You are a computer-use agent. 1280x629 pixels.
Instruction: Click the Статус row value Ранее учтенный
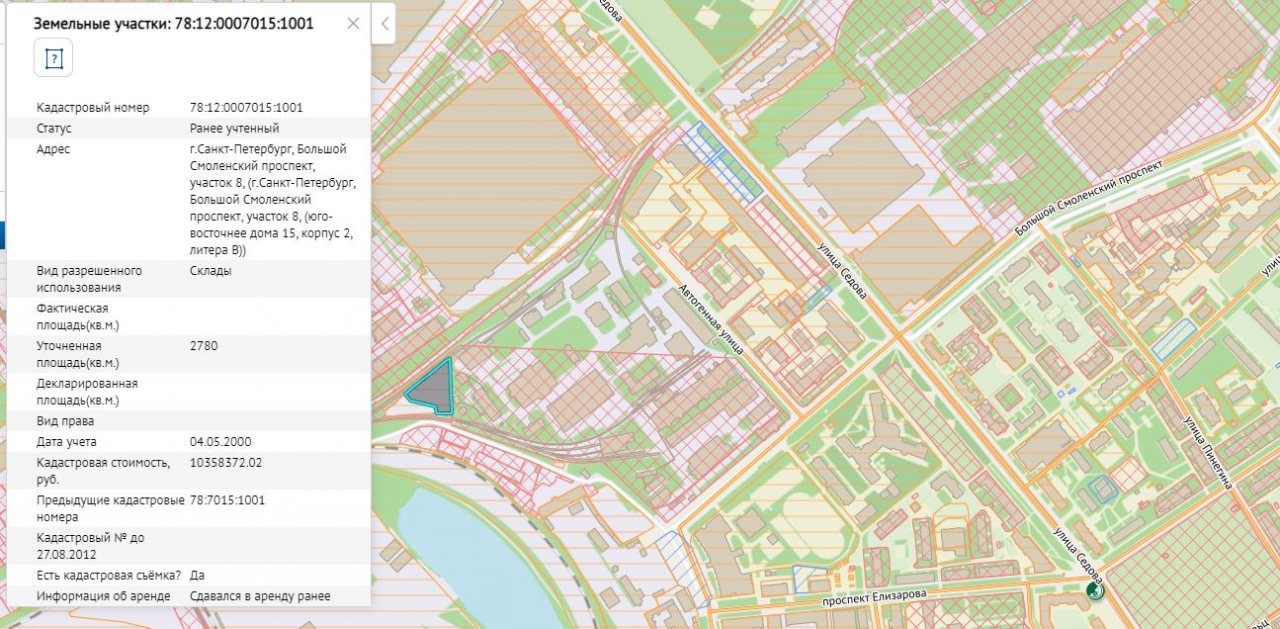pyautogui.click(x=234, y=128)
